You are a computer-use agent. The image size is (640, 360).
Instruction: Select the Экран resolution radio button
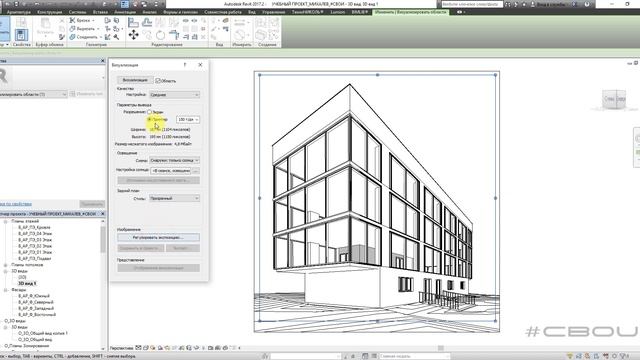point(149,112)
